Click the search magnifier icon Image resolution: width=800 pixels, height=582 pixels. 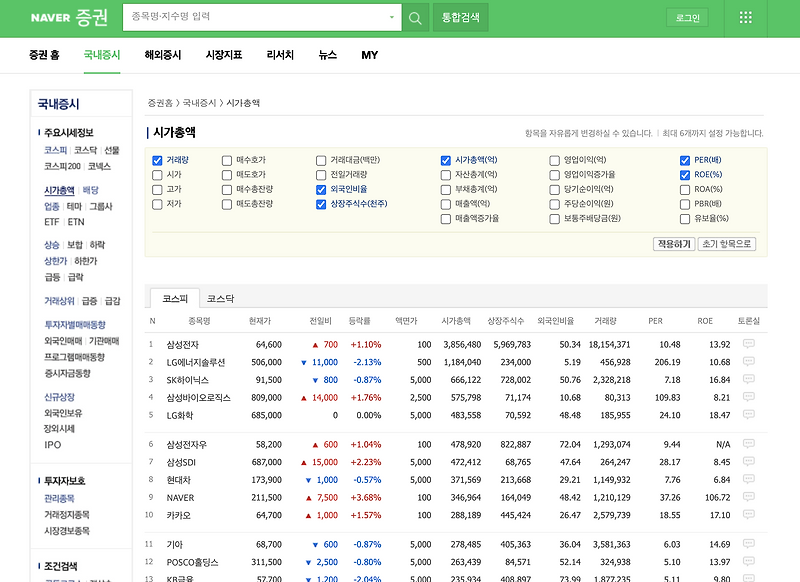coord(415,18)
